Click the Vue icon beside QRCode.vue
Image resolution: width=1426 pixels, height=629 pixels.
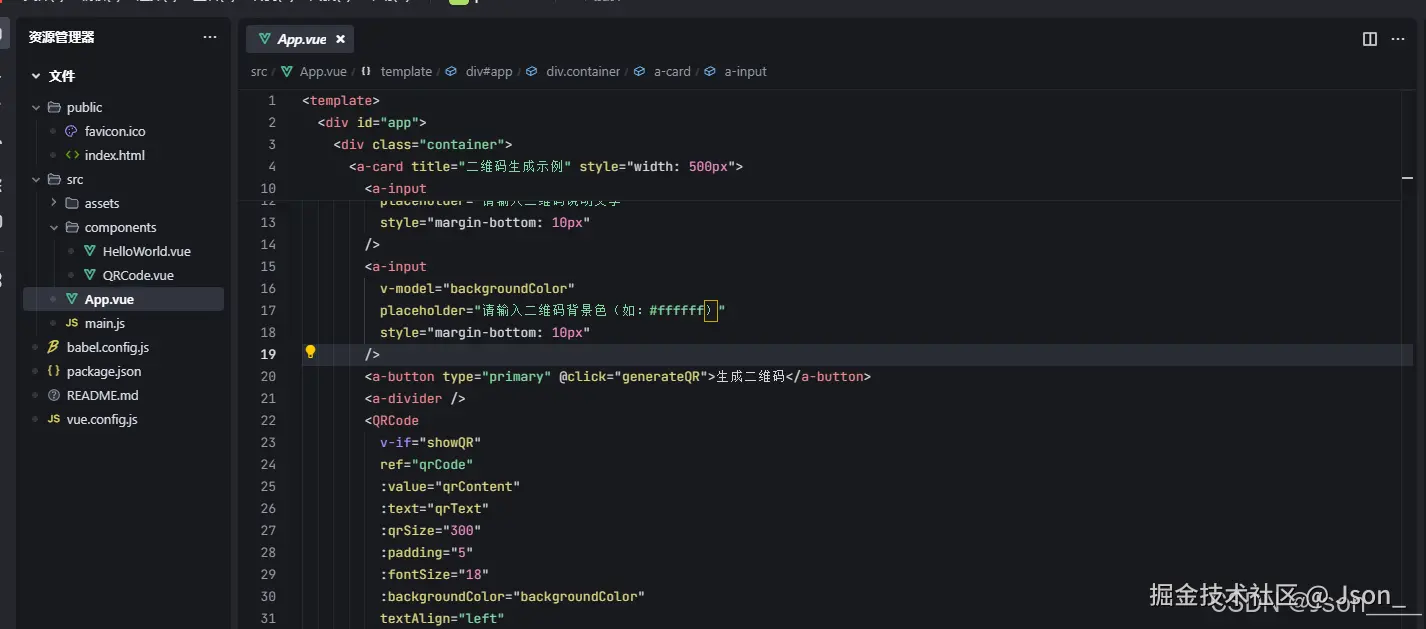(90, 275)
